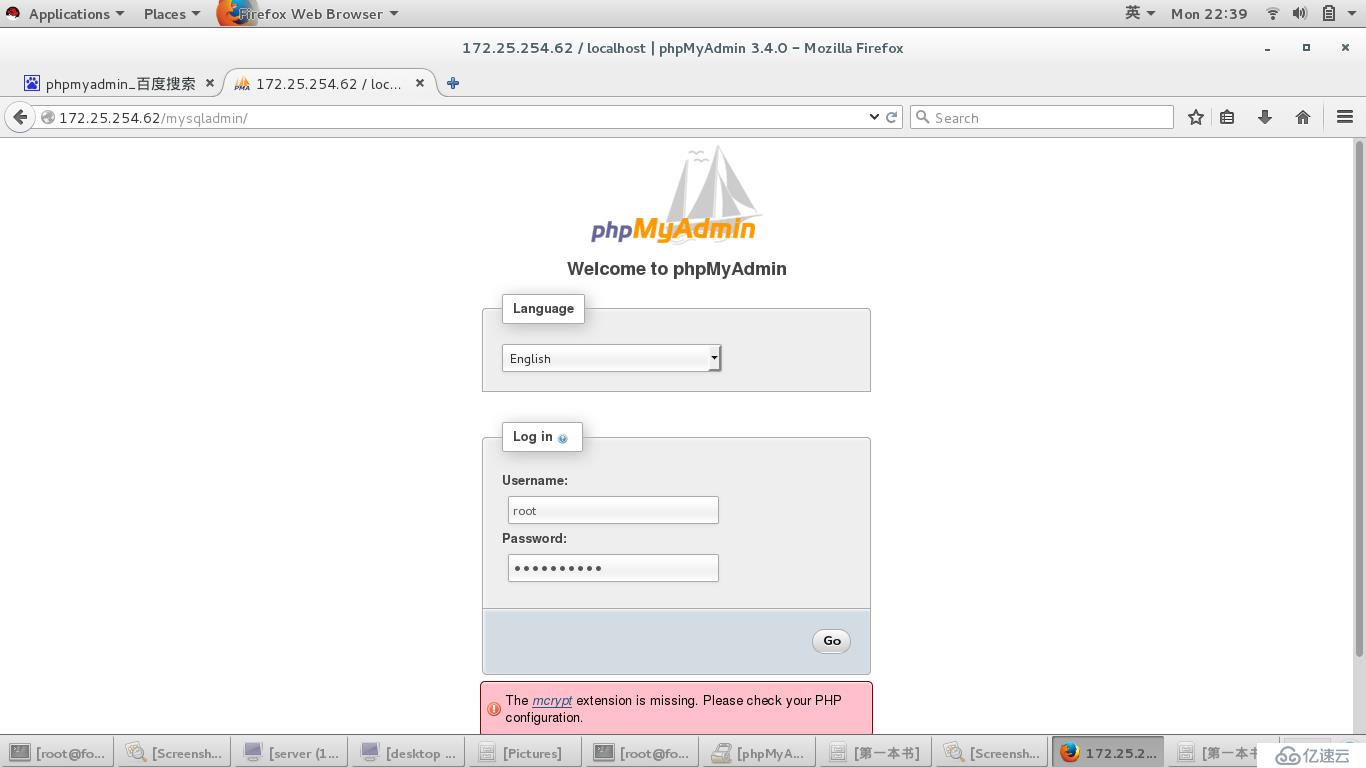Click the Firefox Search box
The height and width of the screenshot is (768, 1366).
1042,117
